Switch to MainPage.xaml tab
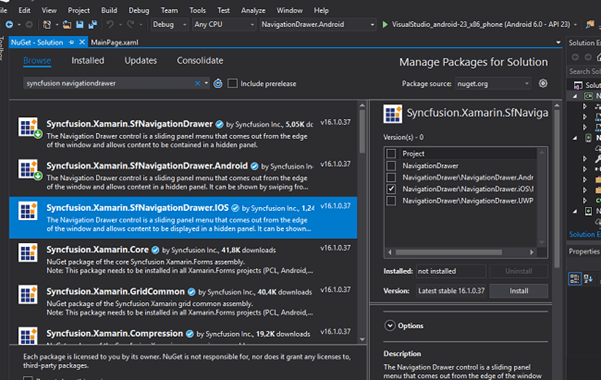Viewport: 601px width, 380px height. pos(115,42)
